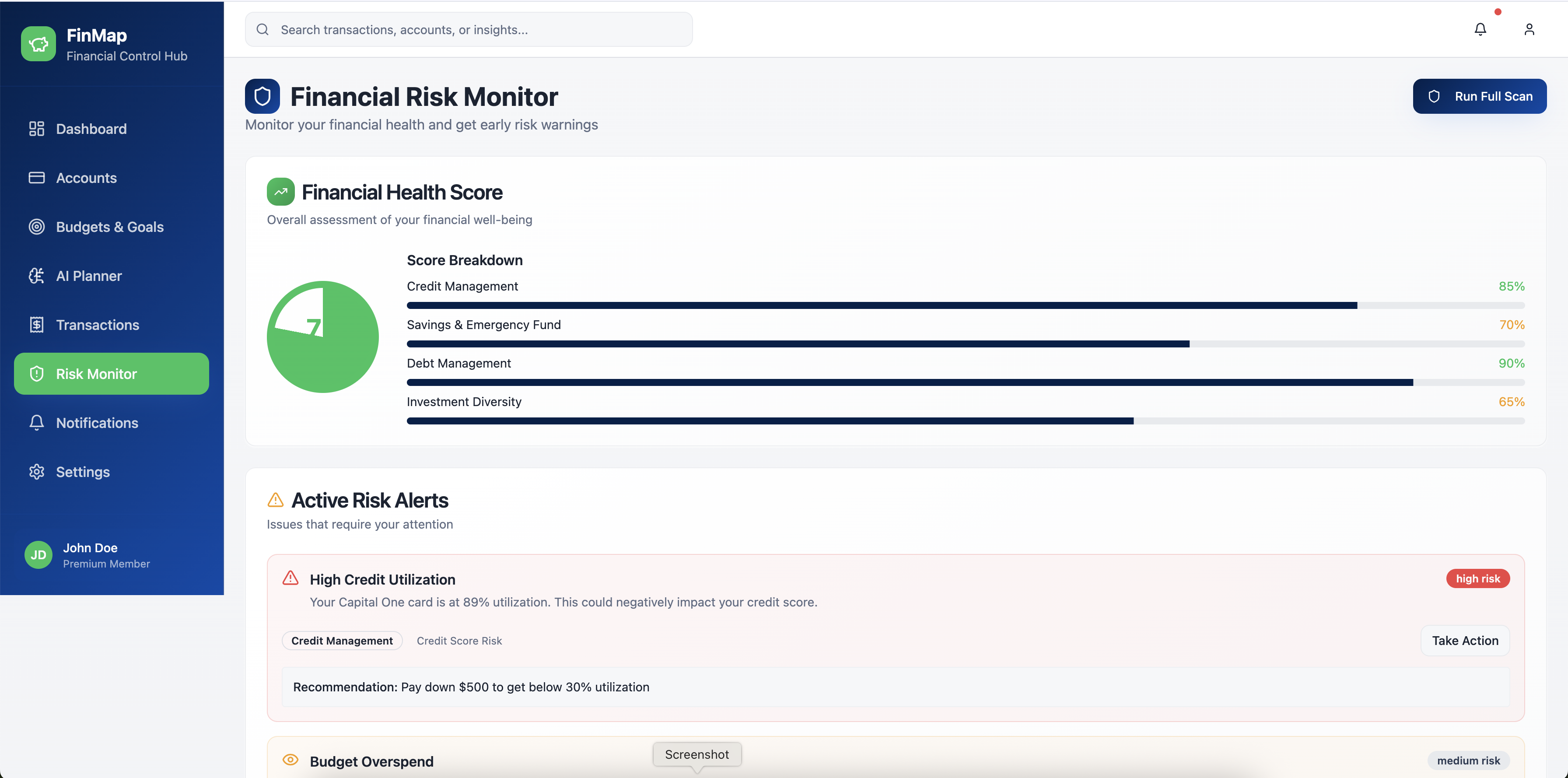Click the Credit Management progress bar
This screenshot has height=778, width=1568.
point(966,305)
